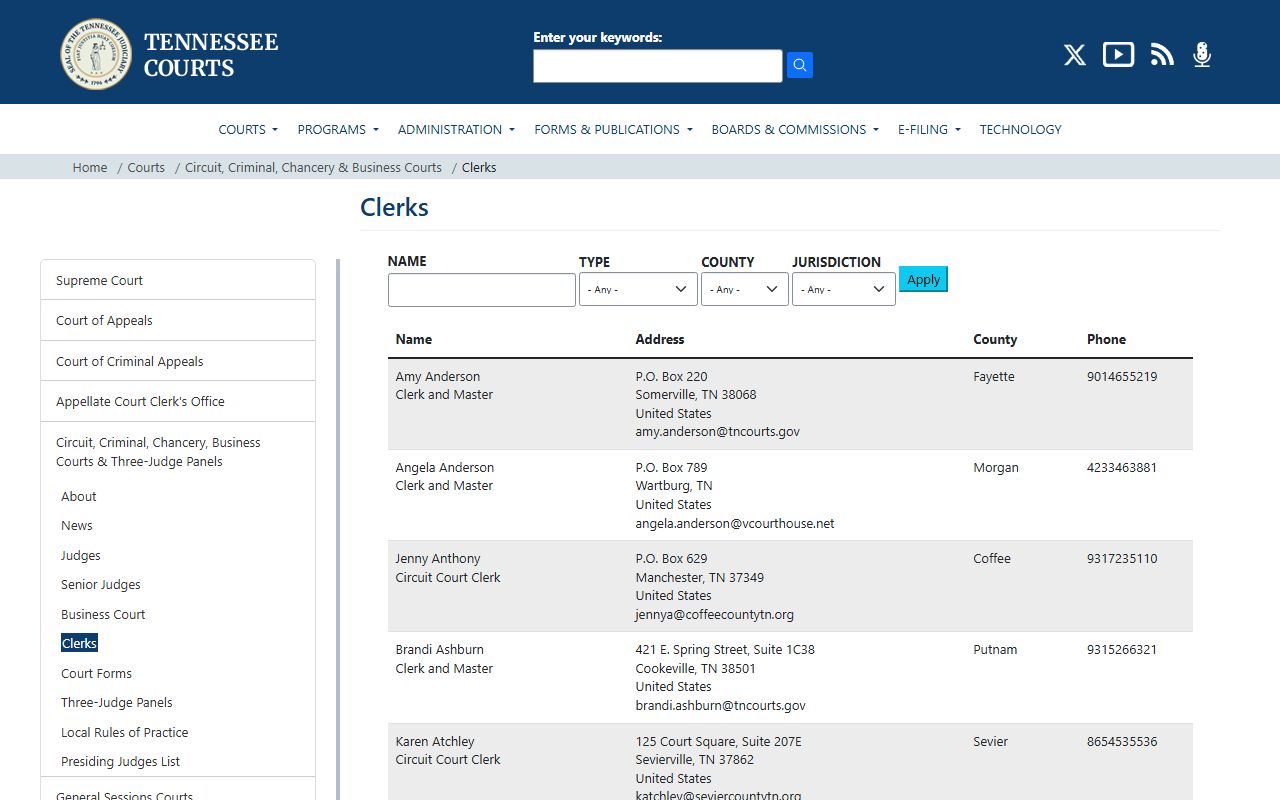This screenshot has width=1280, height=800.
Task: Select Three-Judge Panels in the sidebar
Action: pyautogui.click(x=117, y=702)
